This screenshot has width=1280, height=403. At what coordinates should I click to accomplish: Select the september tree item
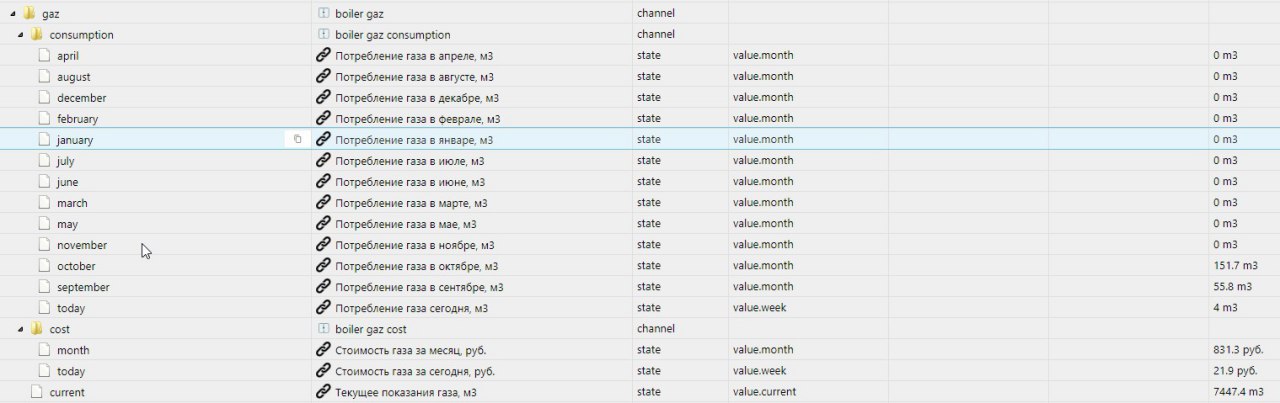pos(83,287)
